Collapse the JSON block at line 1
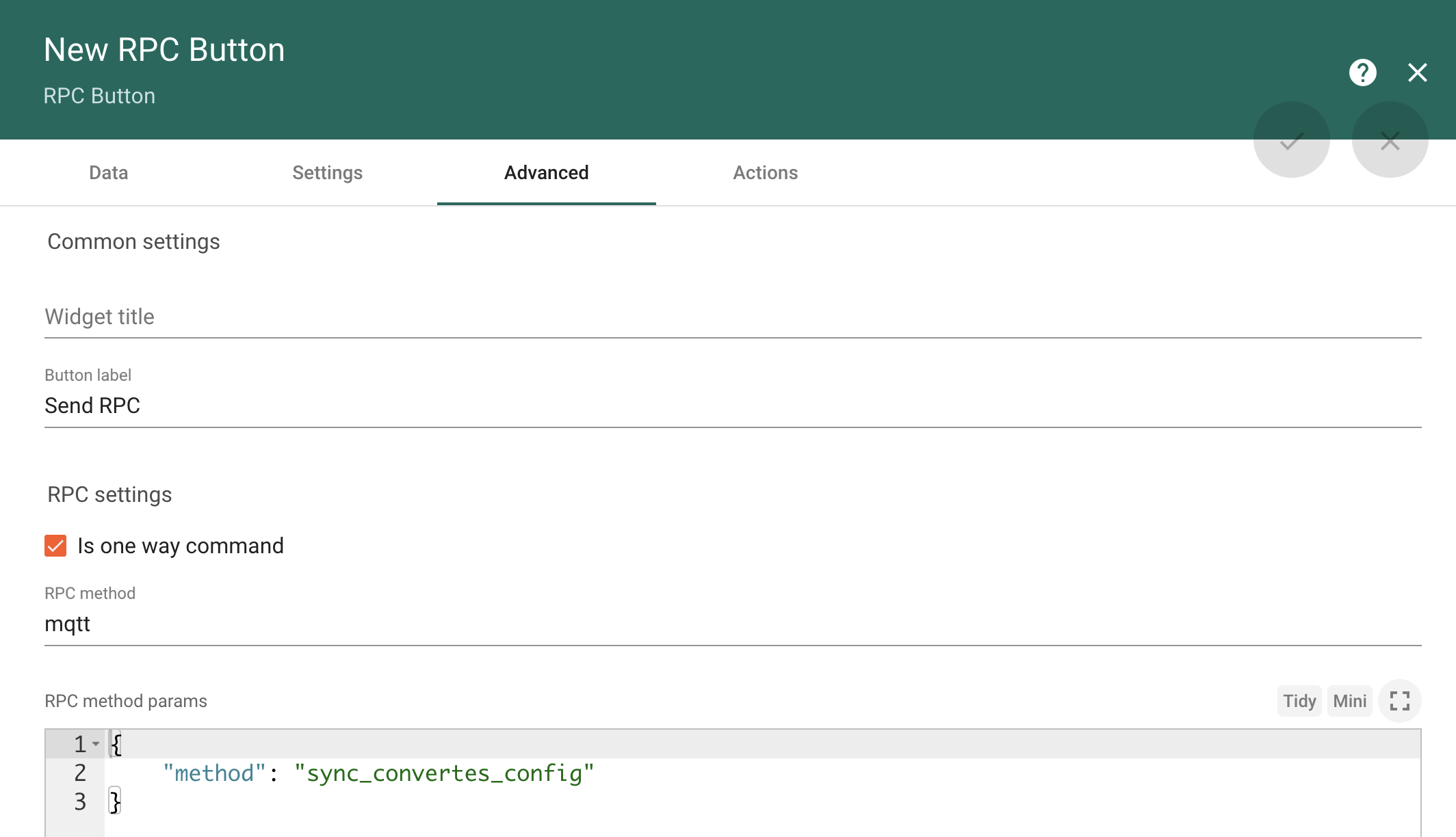 [x=96, y=743]
